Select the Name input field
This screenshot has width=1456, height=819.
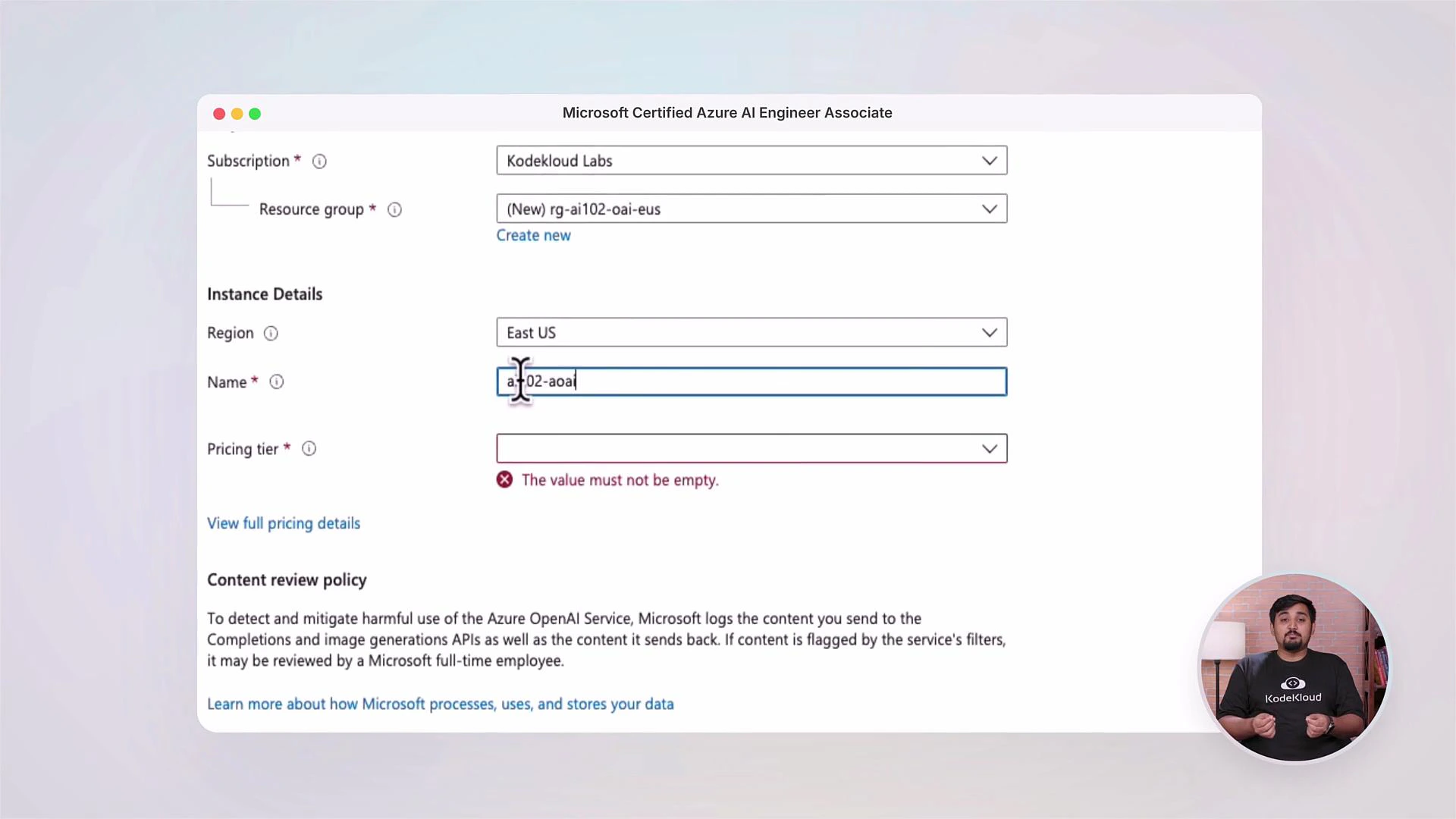click(x=751, y=381)
